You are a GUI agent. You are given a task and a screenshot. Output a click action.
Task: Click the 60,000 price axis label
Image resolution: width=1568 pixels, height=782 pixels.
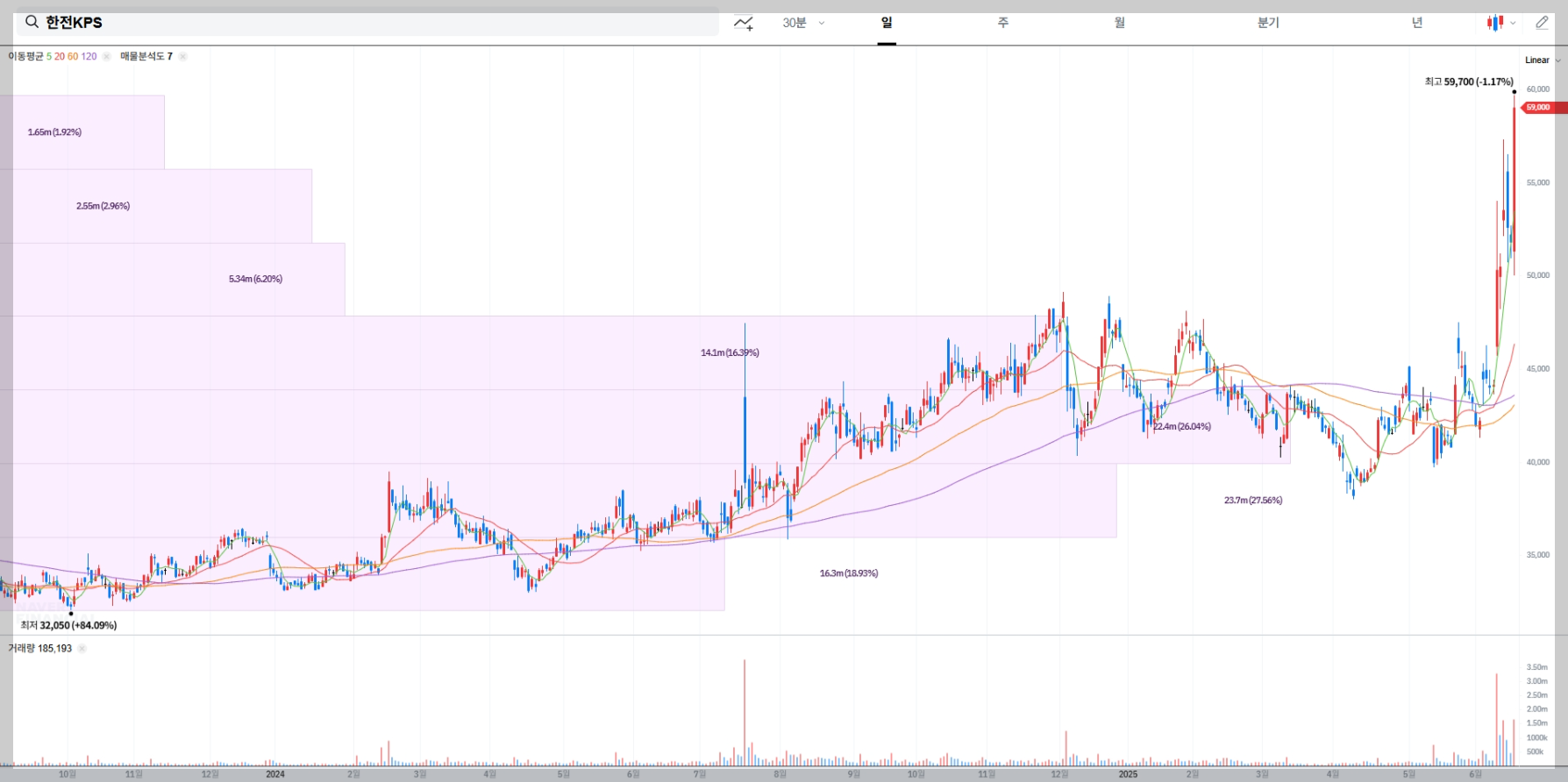click(x=1538, y=89)
